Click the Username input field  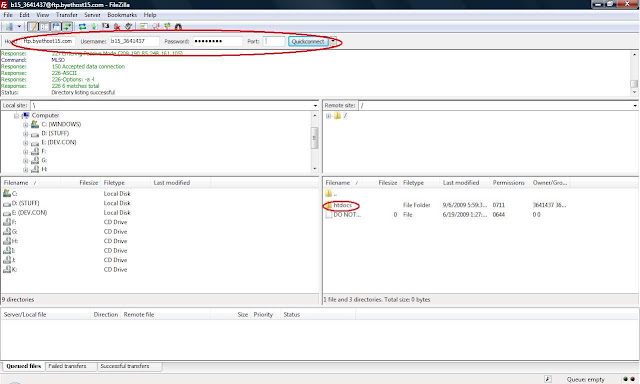point(134,41)
